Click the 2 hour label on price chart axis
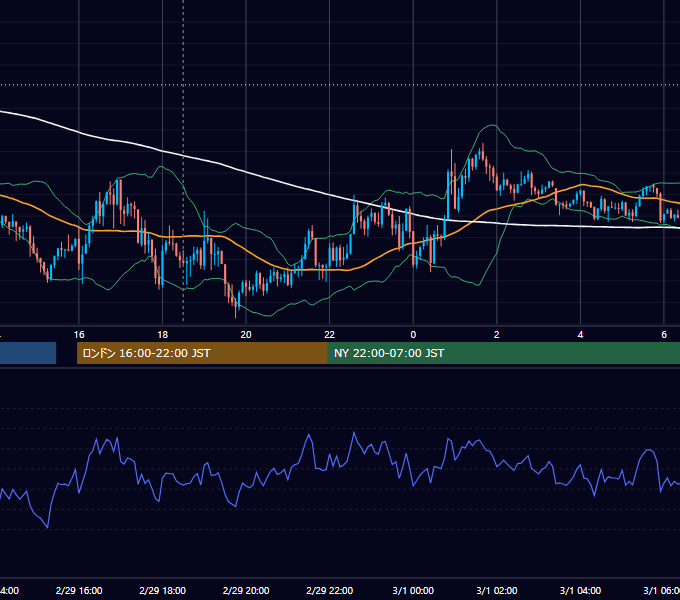The height and width of the screenshot is (600, 680). [x=497, y=335]
